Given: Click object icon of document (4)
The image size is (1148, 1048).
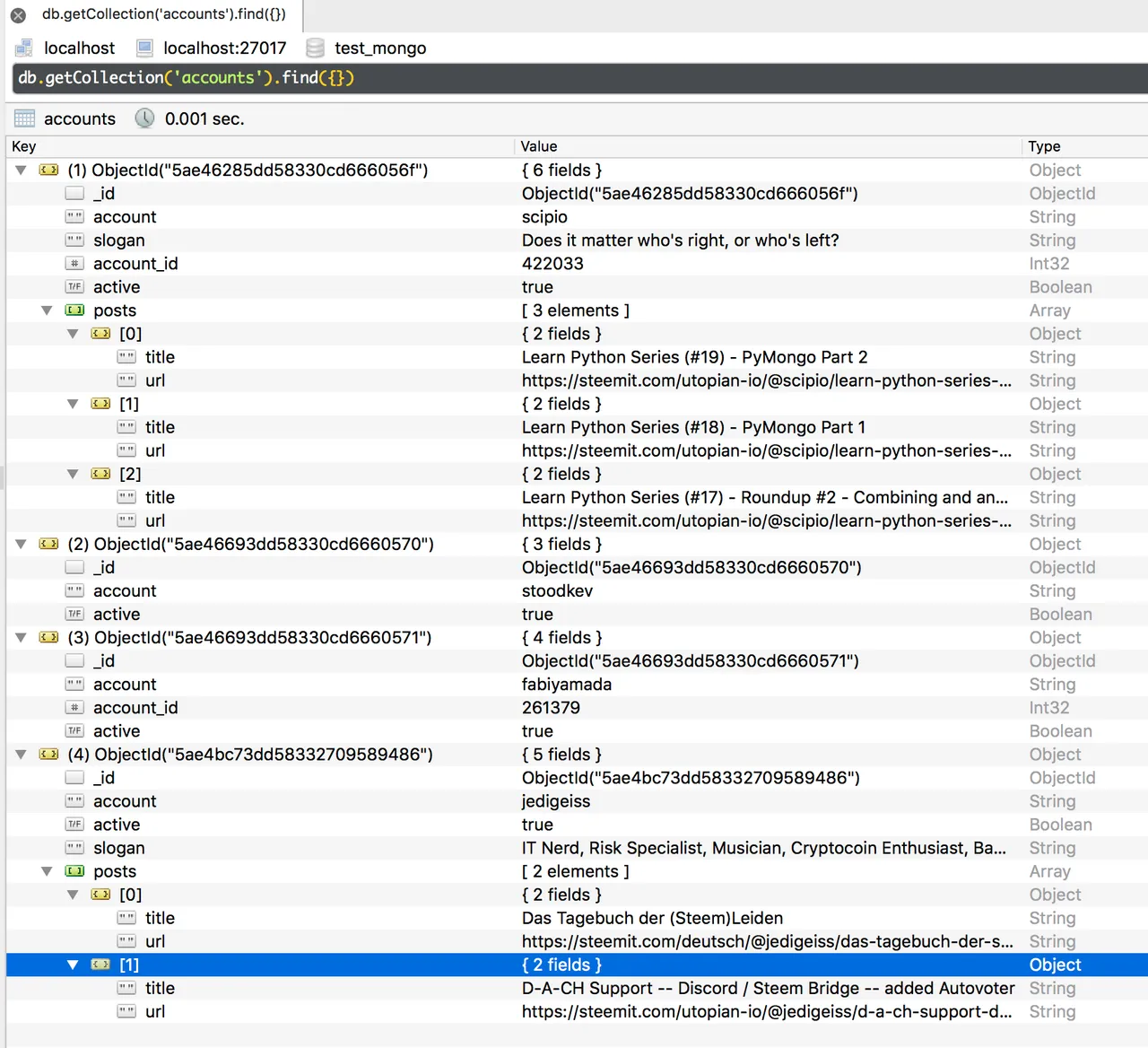Looking at the screenshot, I should coord(48,755).
